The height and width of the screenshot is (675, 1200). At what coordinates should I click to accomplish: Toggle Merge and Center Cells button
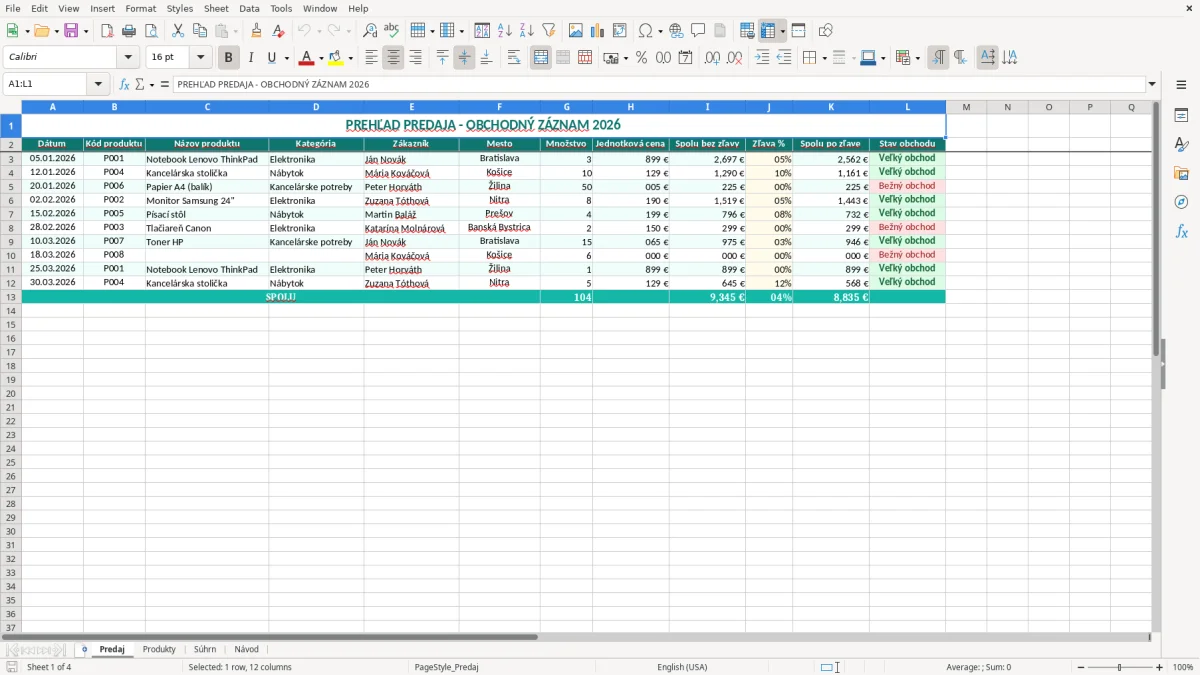tap(541, 58)
